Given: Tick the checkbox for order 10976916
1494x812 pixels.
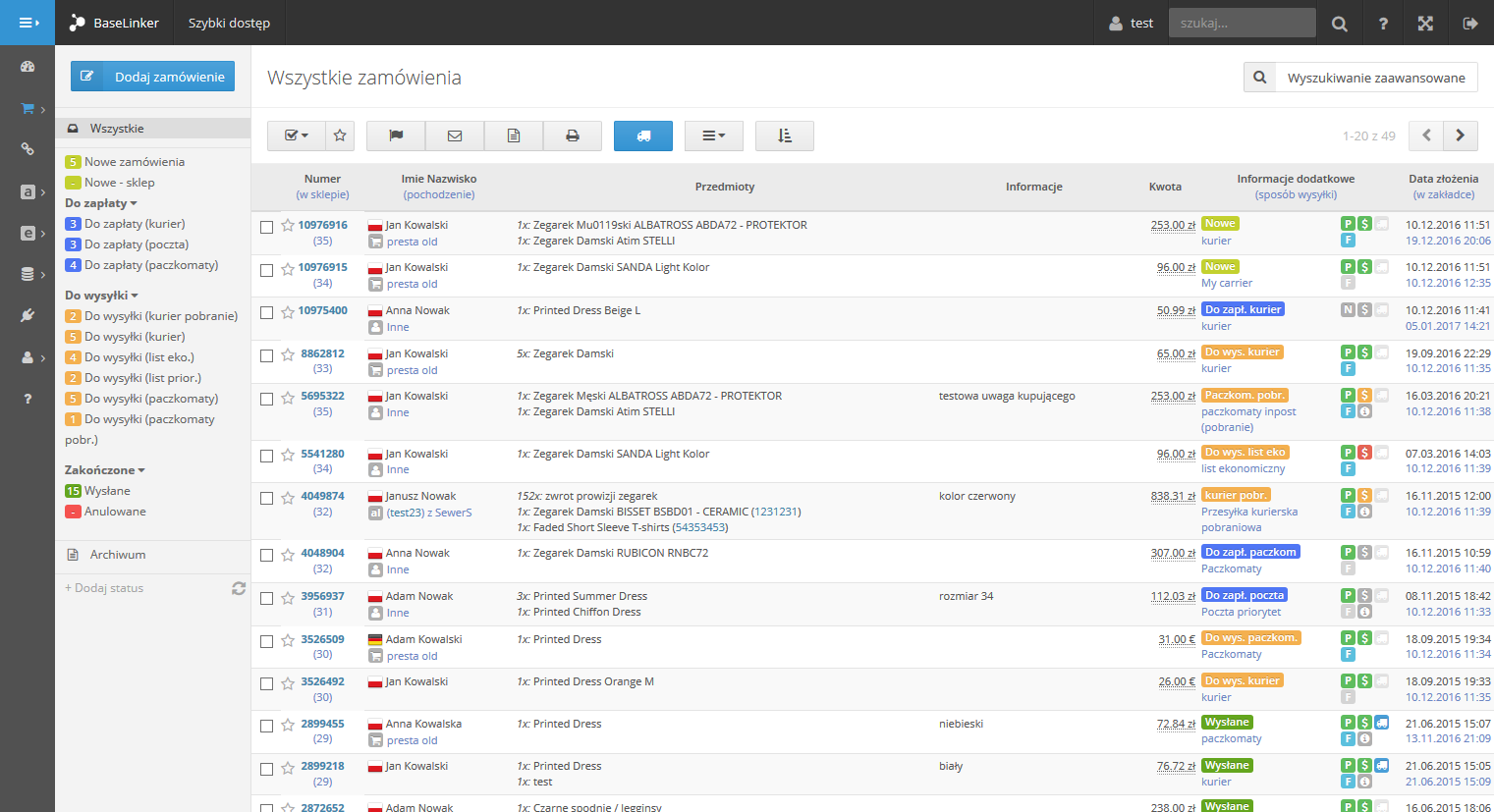Looking at the screenshot, I should coord(266,227).
